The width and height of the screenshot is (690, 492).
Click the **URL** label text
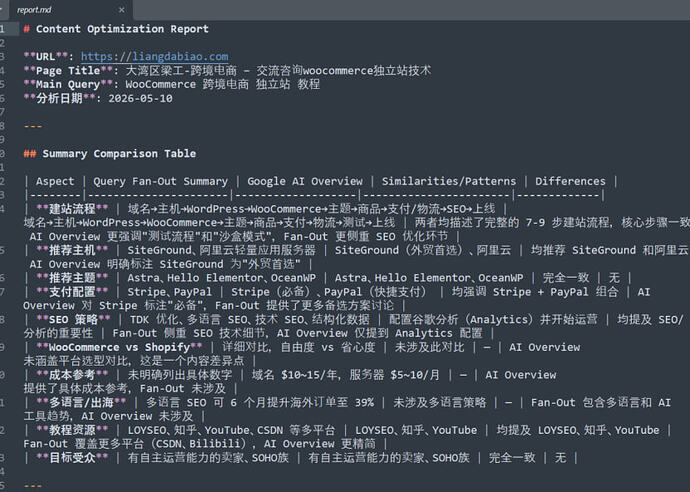(x=46, y=57)
